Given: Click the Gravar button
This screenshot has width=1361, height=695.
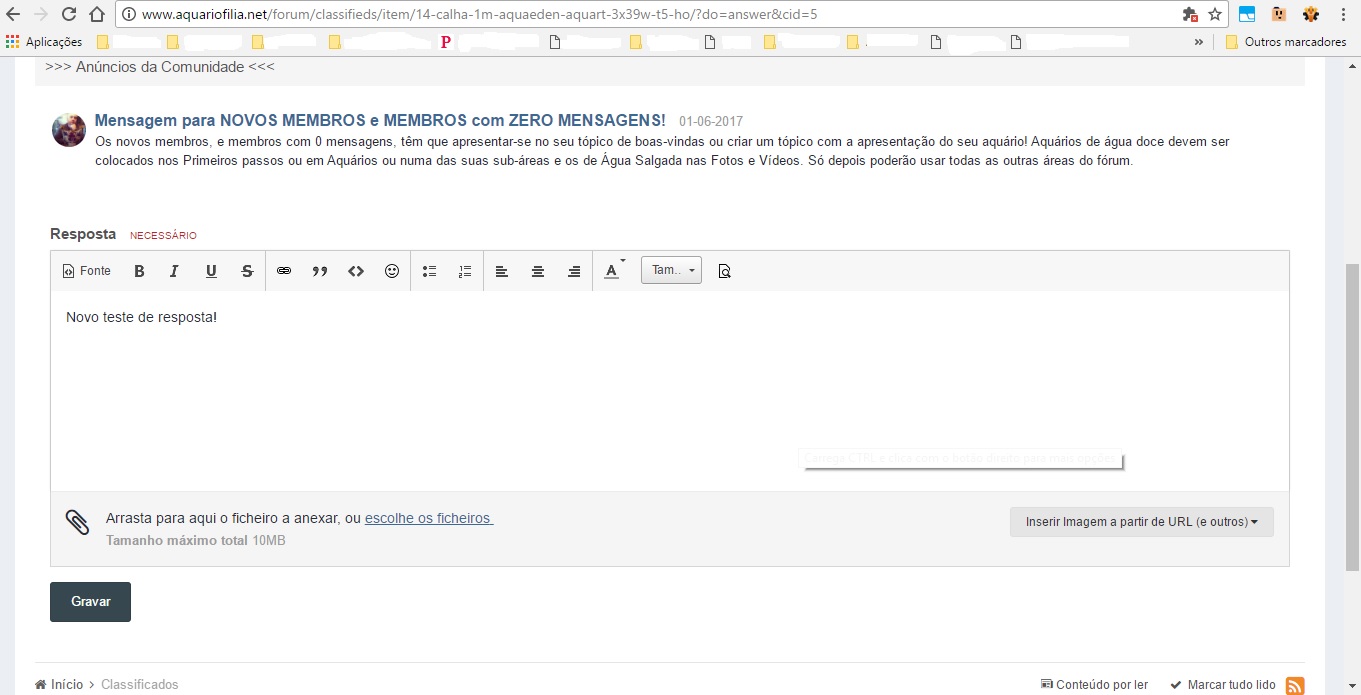Looking at the screenshot, I should [x=90, y=602].
